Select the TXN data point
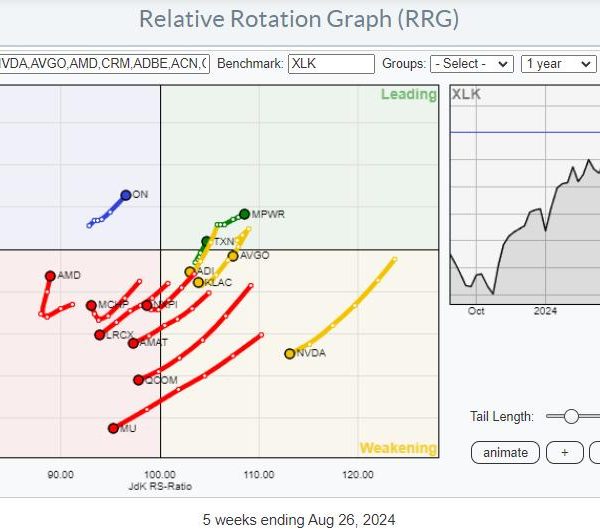Viewport: 600px width, 529px height. (x=206, y=241)
